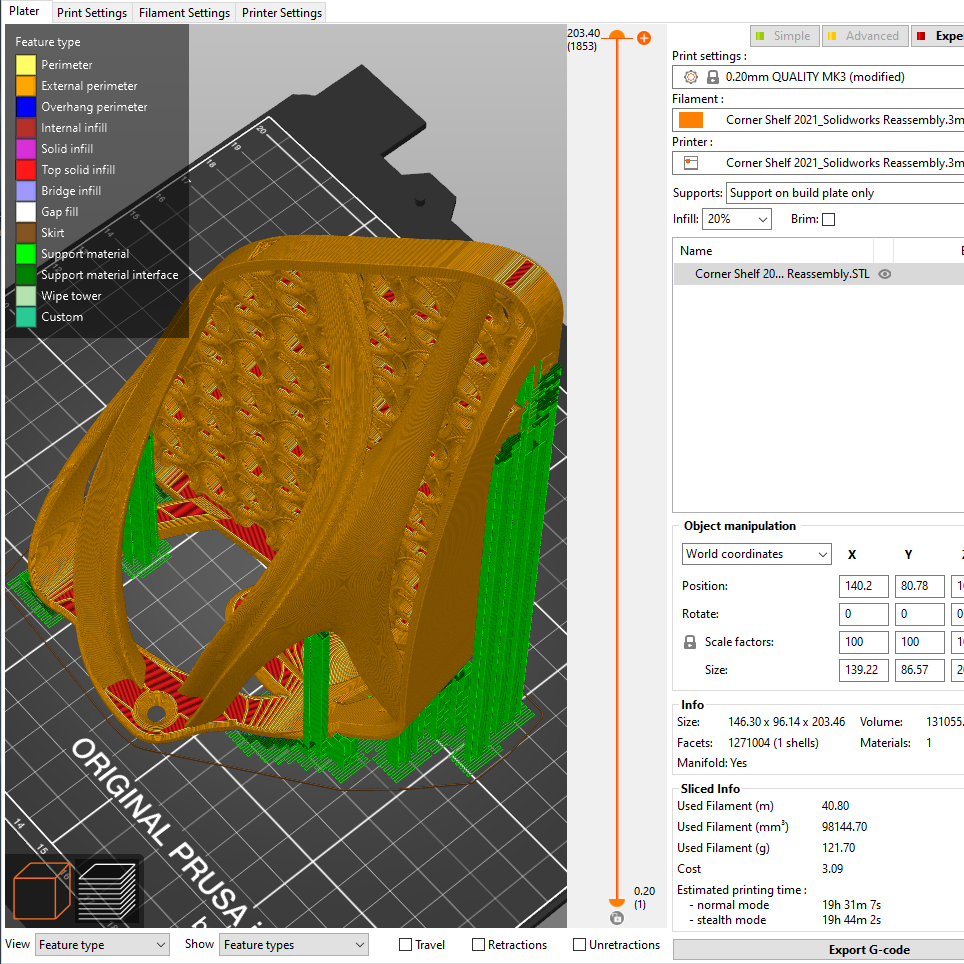Hide Corner Shelf object with eye icon
The width and height of the screenshot is (964, 964).
coord(884,274)
